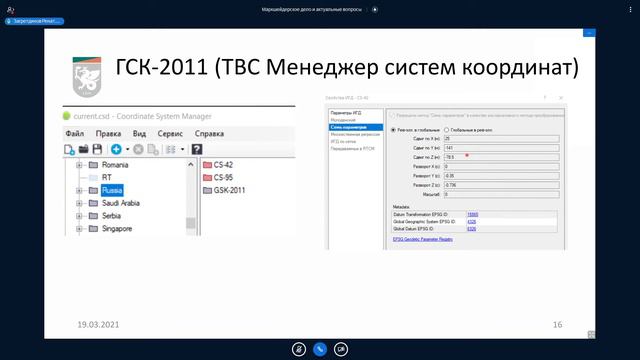640x360 pixels.
Task: Click the Copy document toolbar icon
Action: [x=153, y=149]
